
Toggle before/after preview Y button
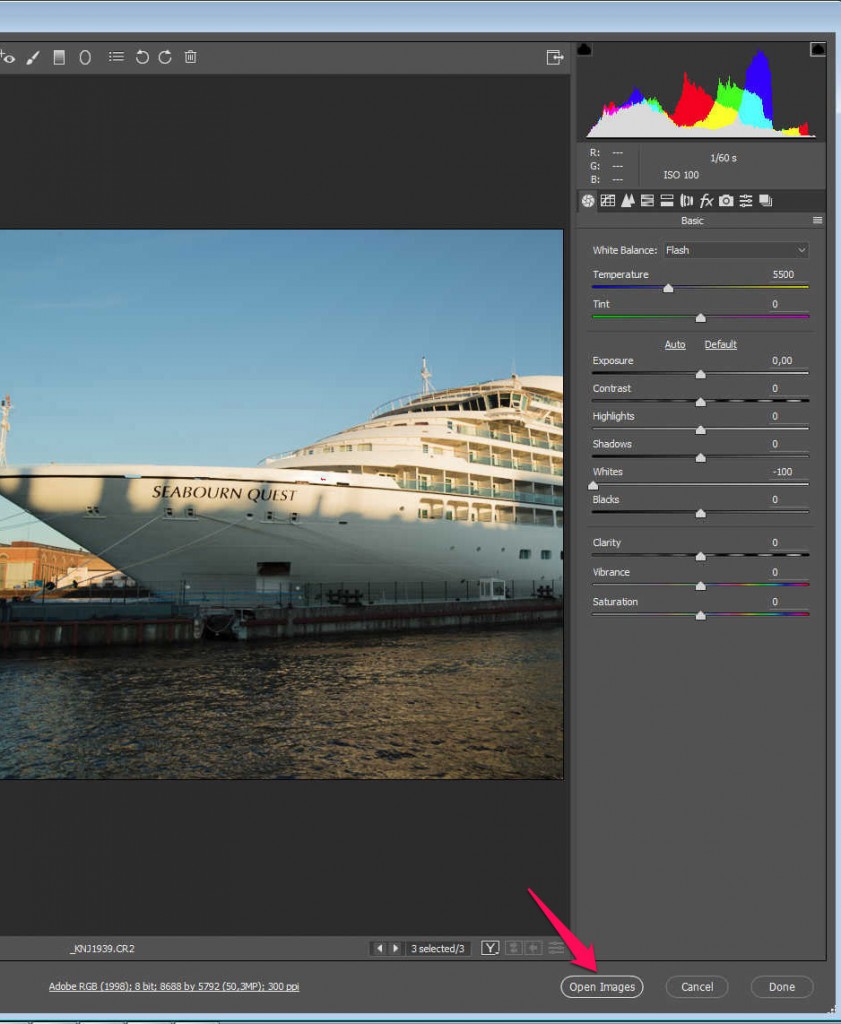point(490,948)
